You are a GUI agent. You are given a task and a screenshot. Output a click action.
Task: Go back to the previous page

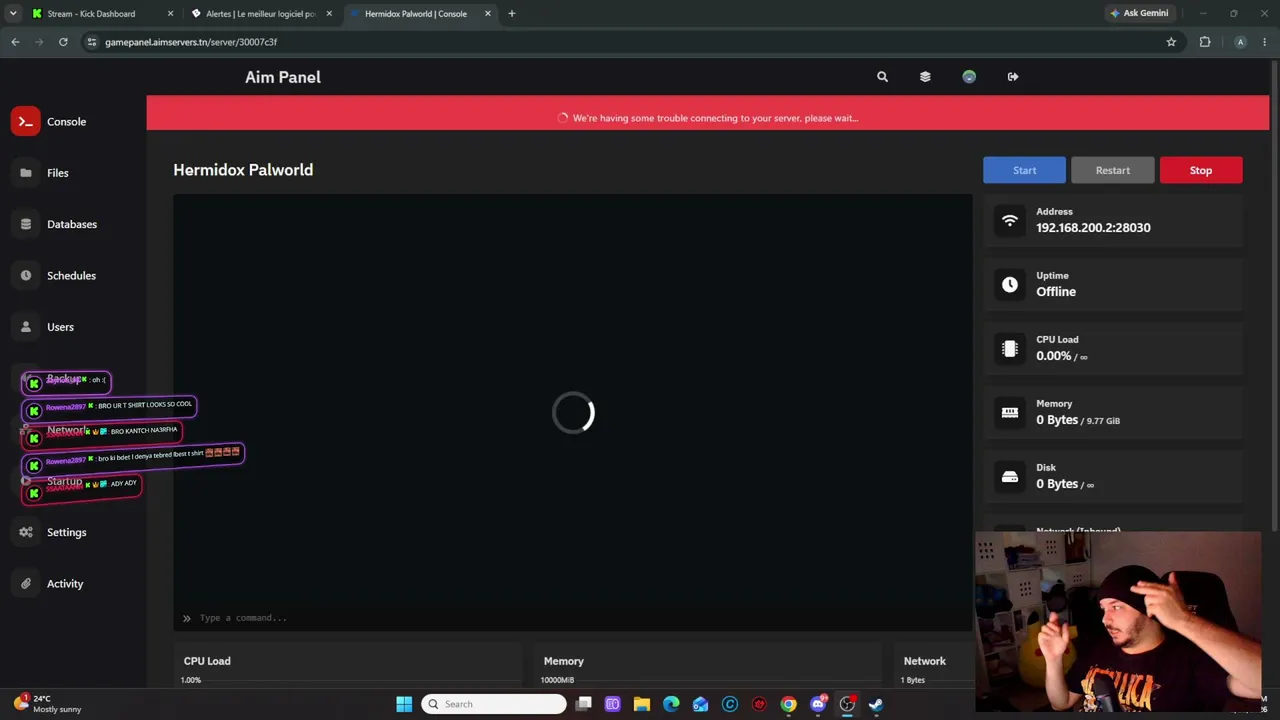point(15,42)
